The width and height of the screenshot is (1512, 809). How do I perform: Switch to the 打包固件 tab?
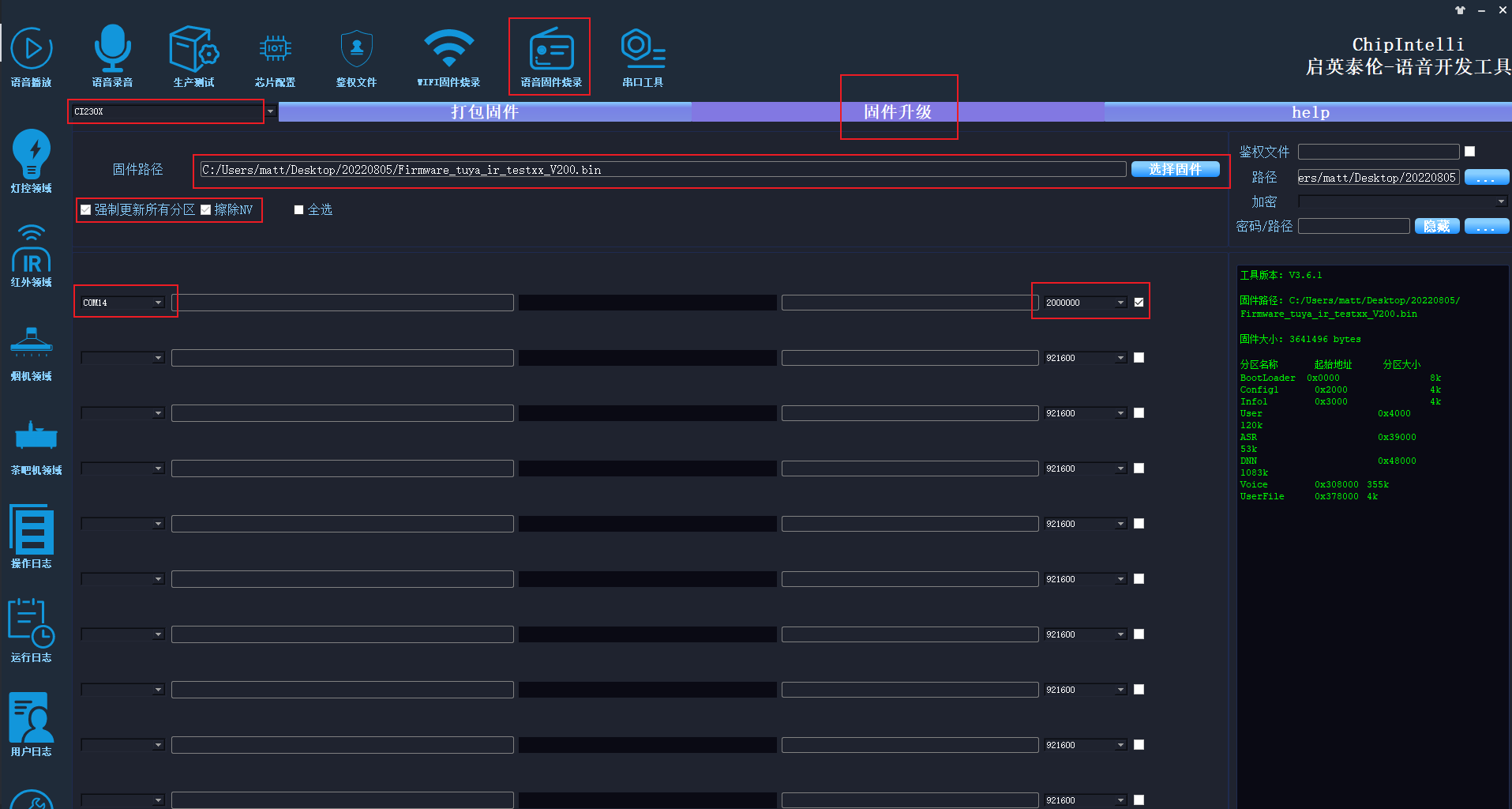pos(485,112)
